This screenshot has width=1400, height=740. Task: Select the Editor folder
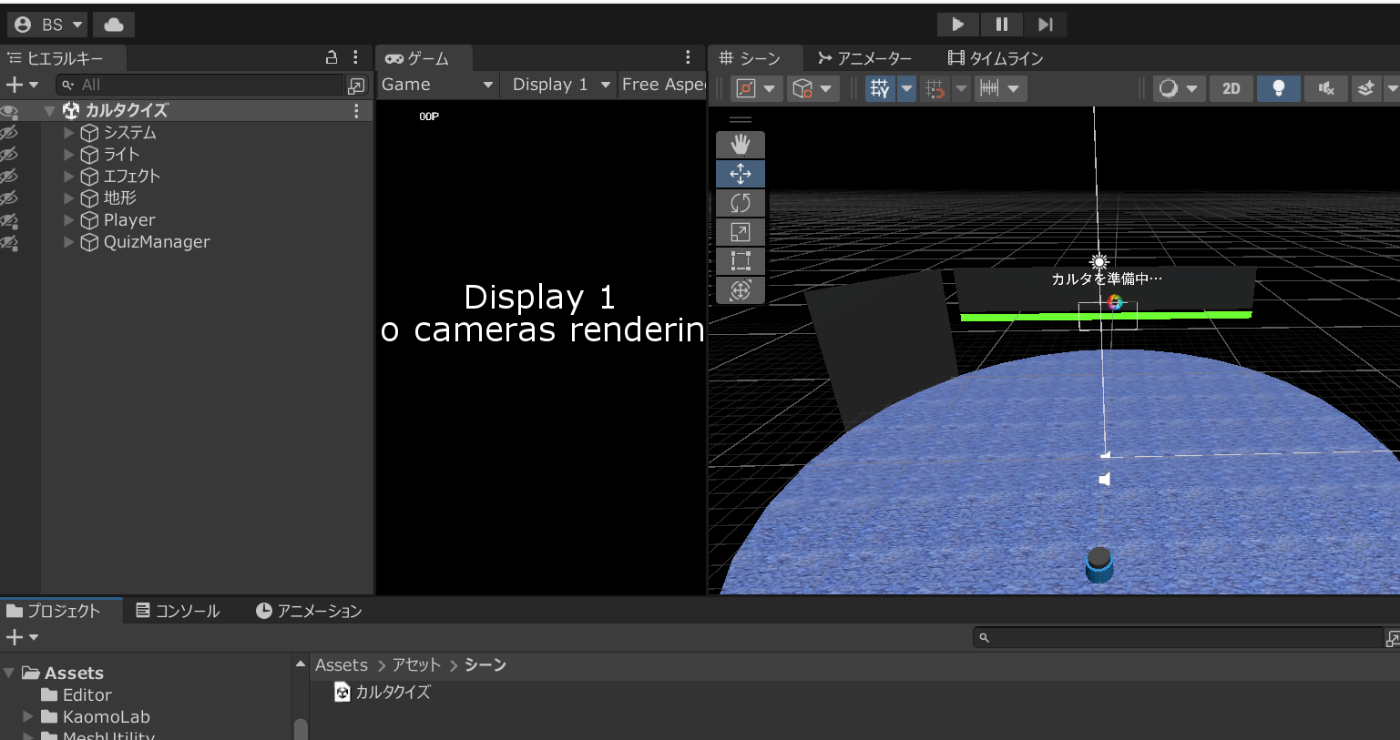87,695
